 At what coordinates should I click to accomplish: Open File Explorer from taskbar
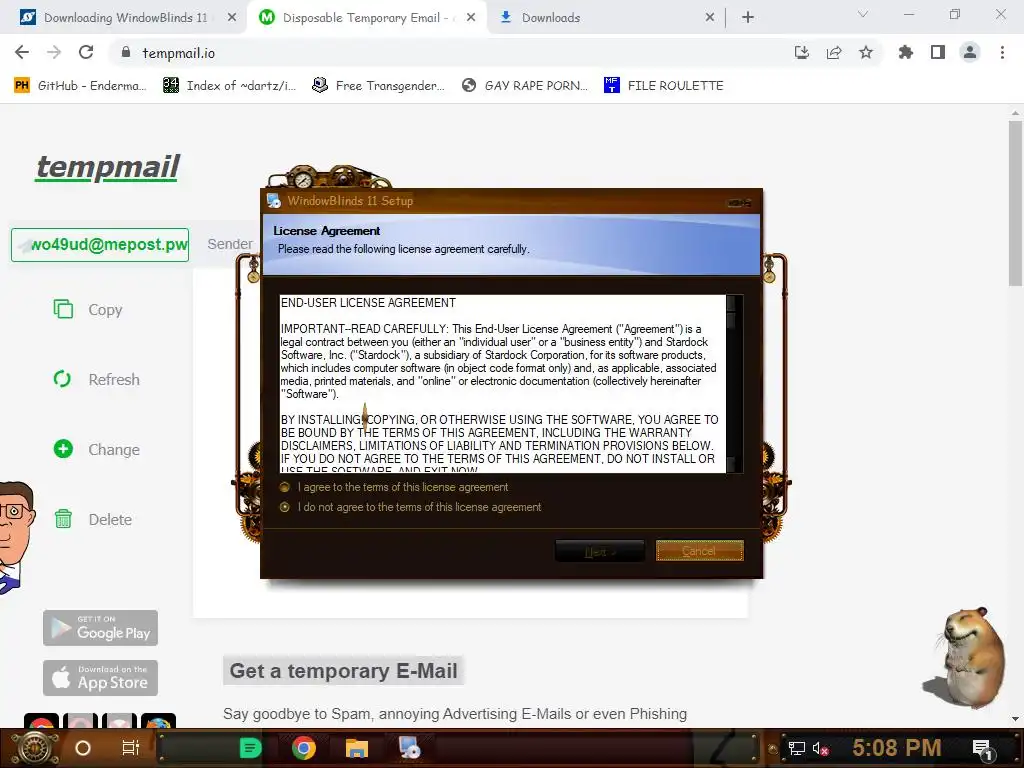tap(357, 748)
